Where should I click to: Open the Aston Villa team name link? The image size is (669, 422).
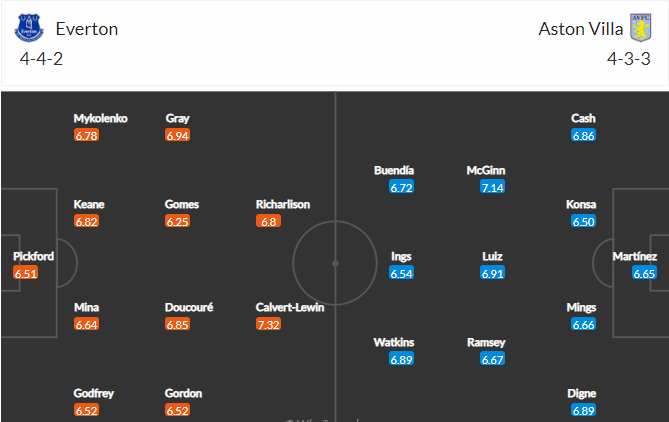point(581,29)
